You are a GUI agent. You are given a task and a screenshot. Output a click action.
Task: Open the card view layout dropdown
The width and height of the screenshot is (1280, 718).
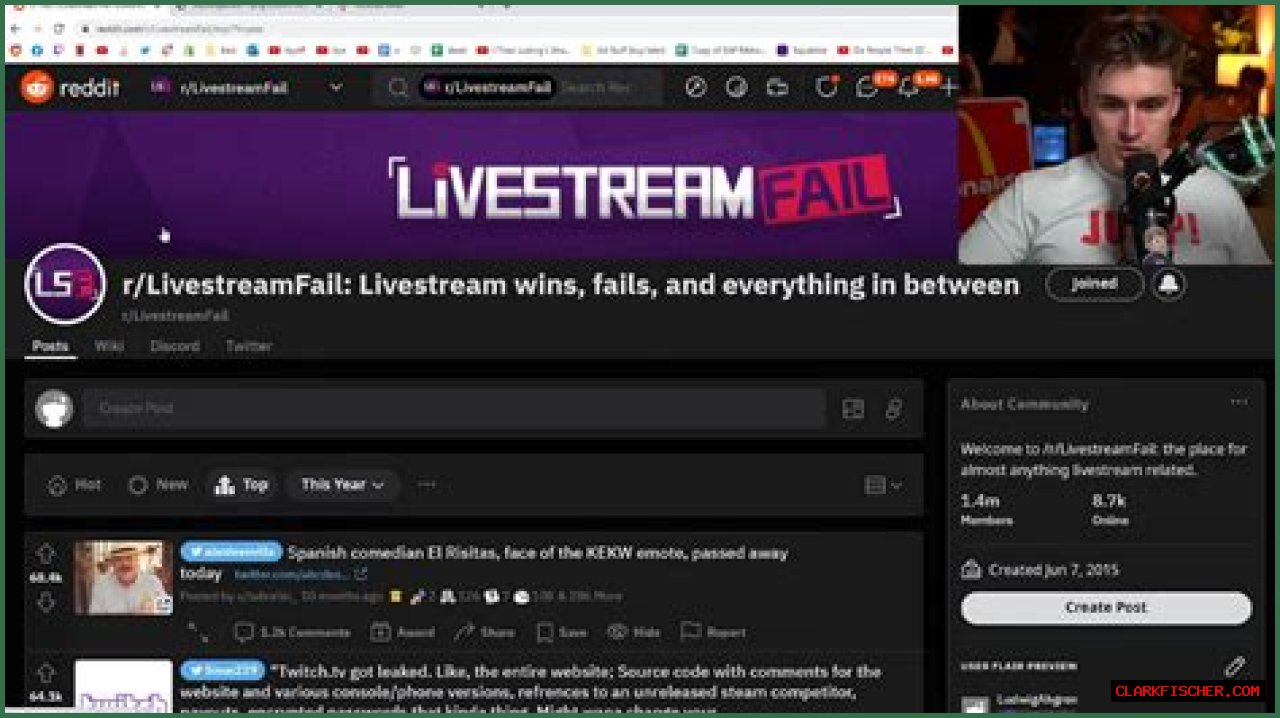click(x=883, y=485)
